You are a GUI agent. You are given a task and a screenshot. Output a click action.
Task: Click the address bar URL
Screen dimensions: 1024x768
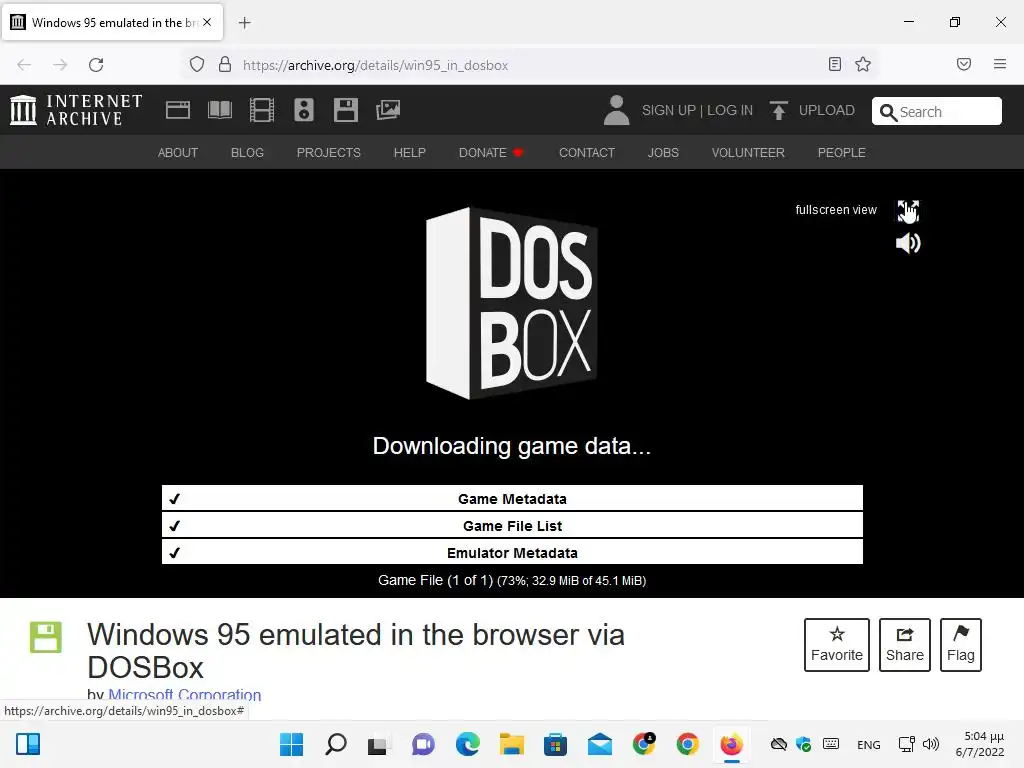(x=375, y=65)
